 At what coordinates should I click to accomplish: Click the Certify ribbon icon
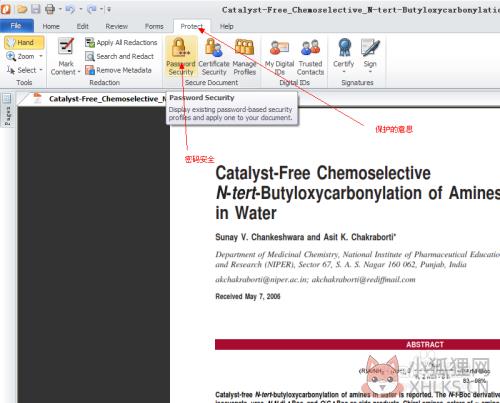click(344, 48)
